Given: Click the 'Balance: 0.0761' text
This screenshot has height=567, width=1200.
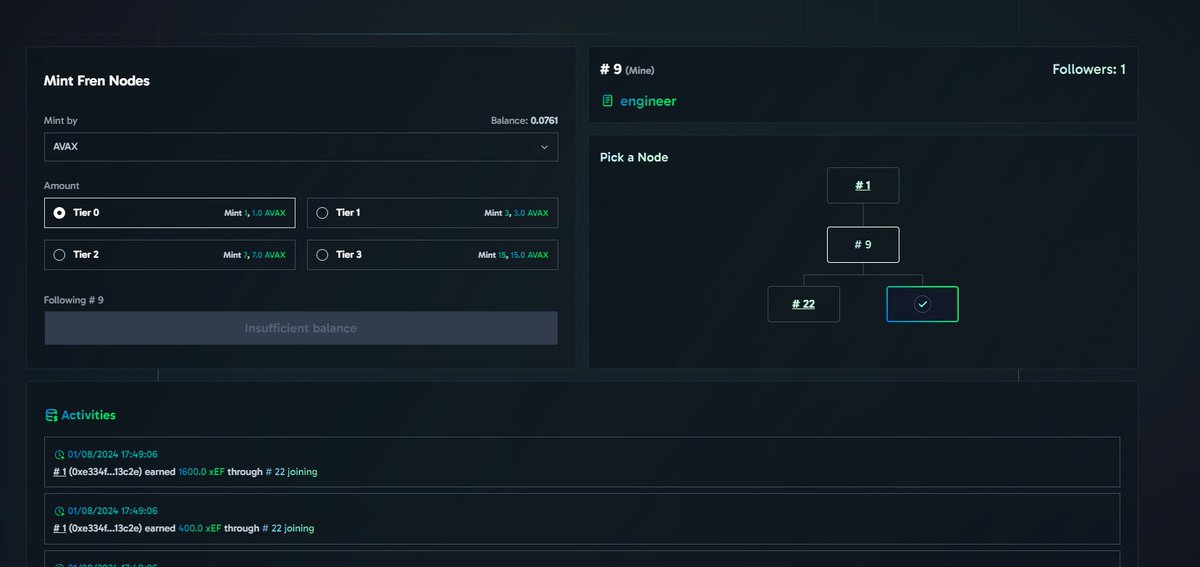Looking at the screenshot, I should point(524,121).
